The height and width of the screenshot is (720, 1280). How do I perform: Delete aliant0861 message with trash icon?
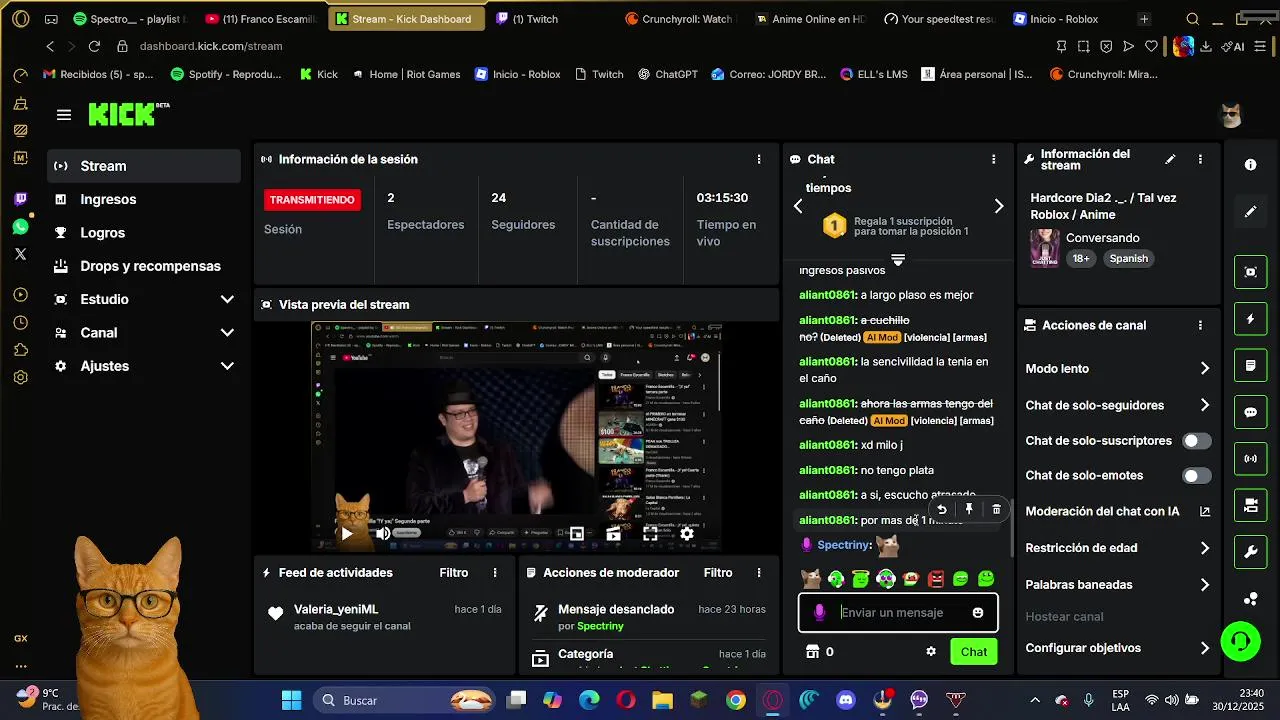(996, 509)
